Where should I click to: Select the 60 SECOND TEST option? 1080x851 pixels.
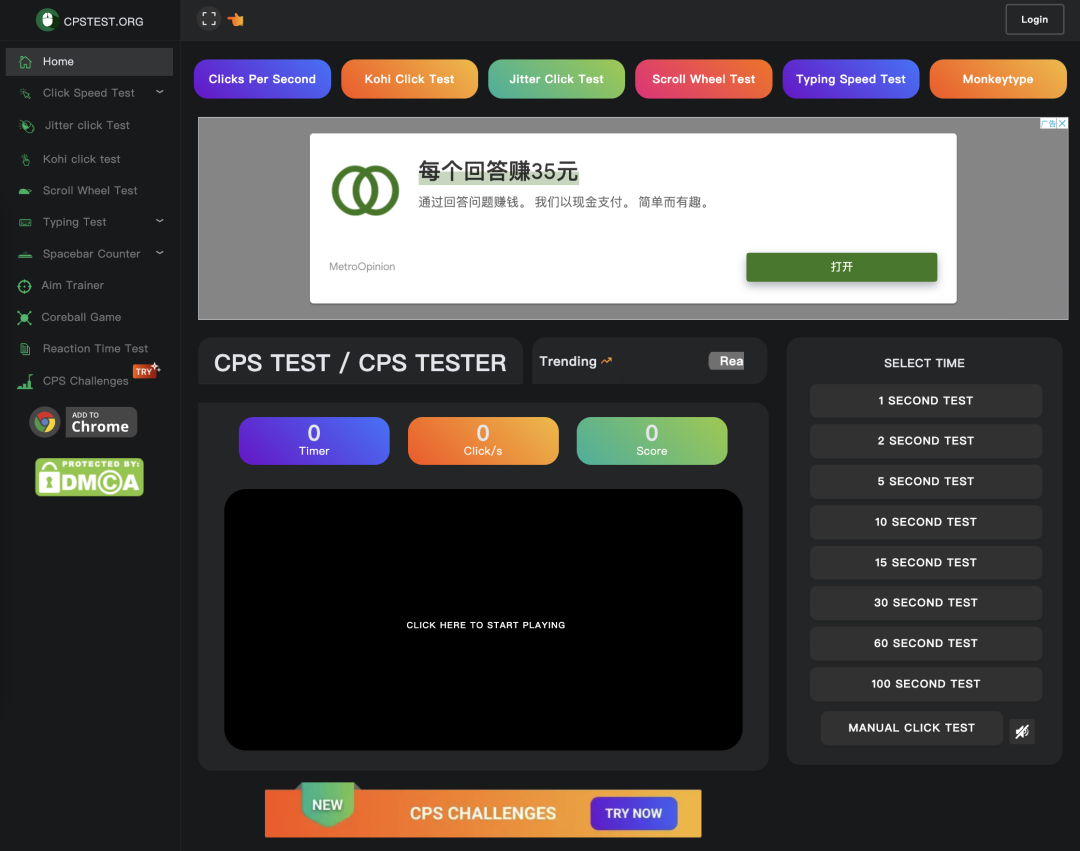click(x=926, y=644)
